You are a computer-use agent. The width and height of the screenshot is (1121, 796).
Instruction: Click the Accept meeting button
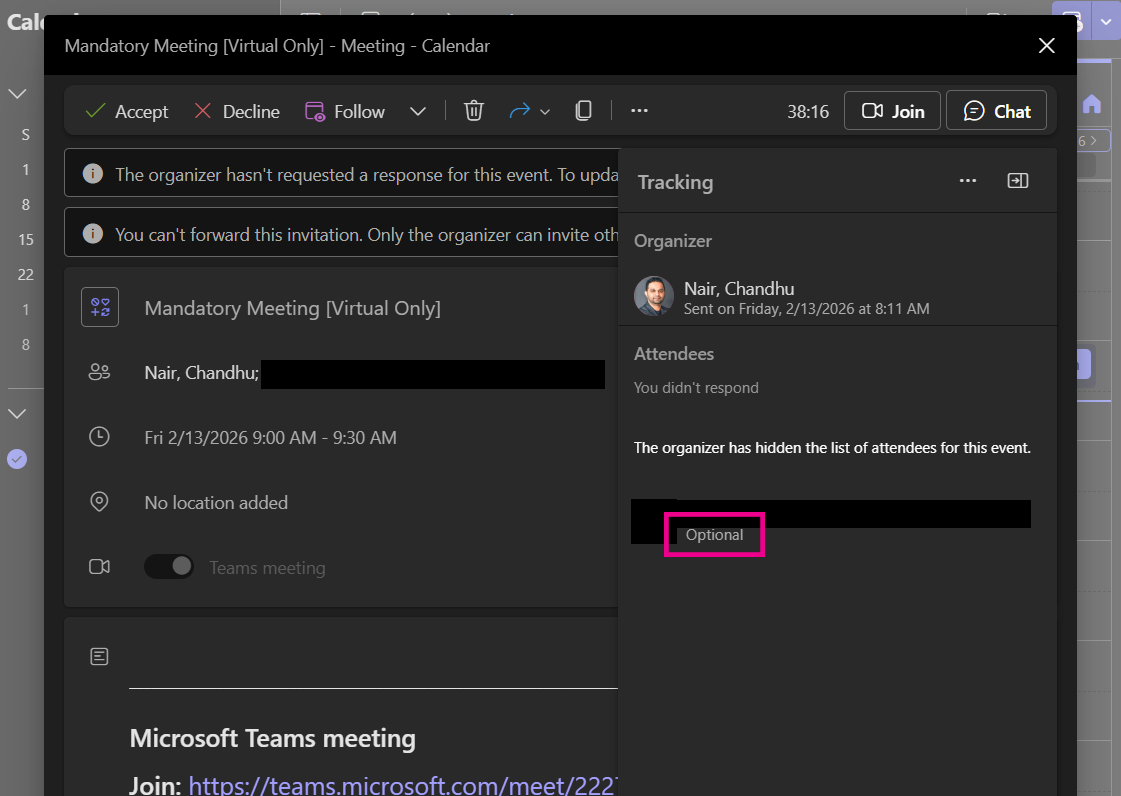pos(127,111)
